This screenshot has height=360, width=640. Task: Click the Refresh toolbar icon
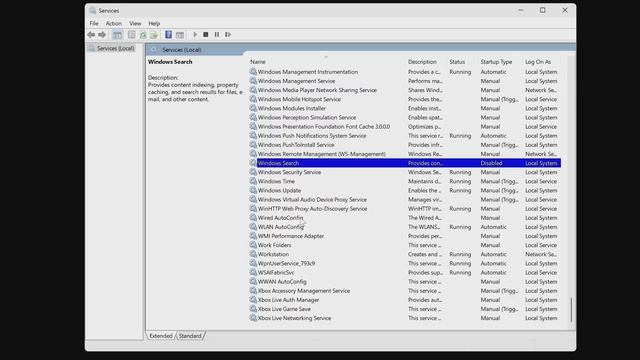[x=143, y=35]
